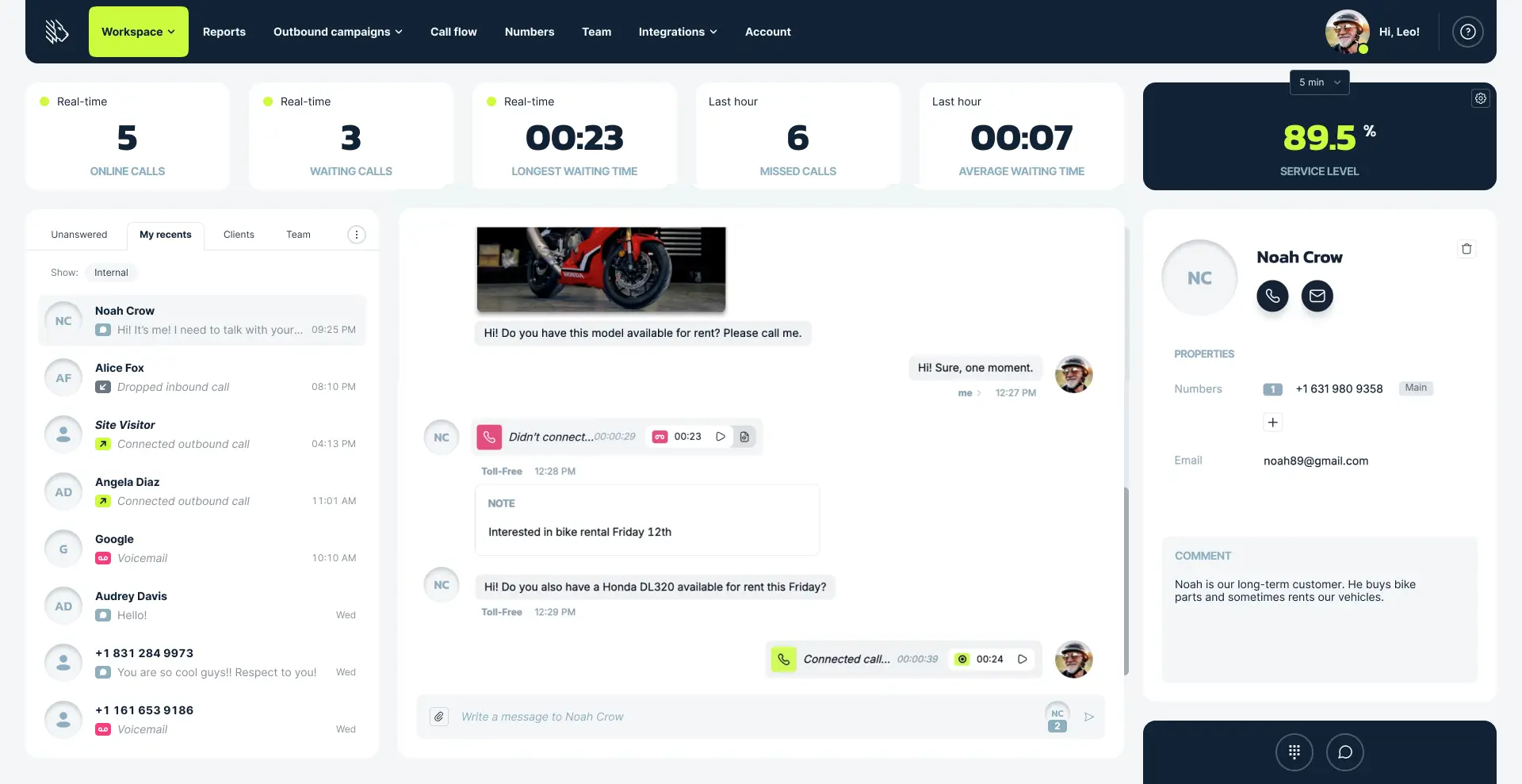The height and width of the screenshot is (784, 1522).
Task: Play the 00:24 connected call recording
Action: pyautogui.click(x=1023, y=659)
